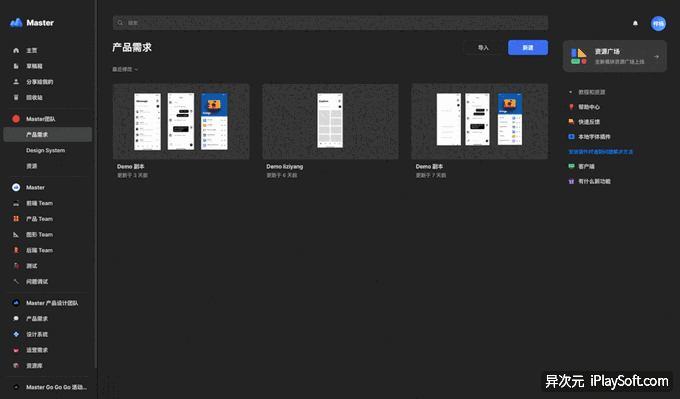Open the 主页 home icon in sidebar

point(16,50)
